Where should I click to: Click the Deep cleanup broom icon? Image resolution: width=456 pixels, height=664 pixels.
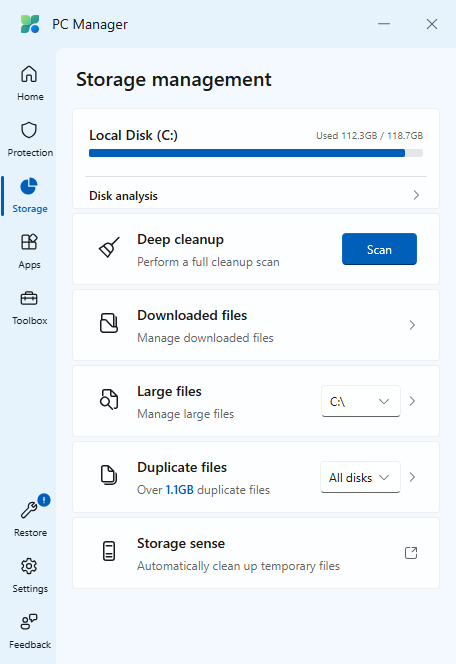click(109, 247)
